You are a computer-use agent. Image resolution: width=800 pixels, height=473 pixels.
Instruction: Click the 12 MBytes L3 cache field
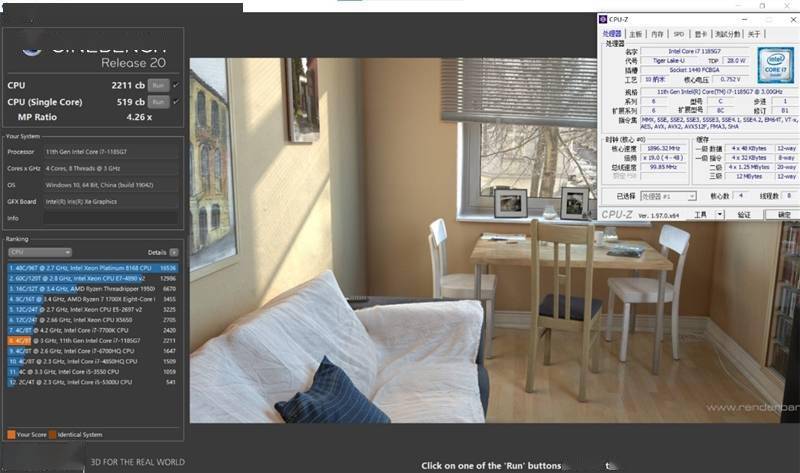(x=749, y=177)
